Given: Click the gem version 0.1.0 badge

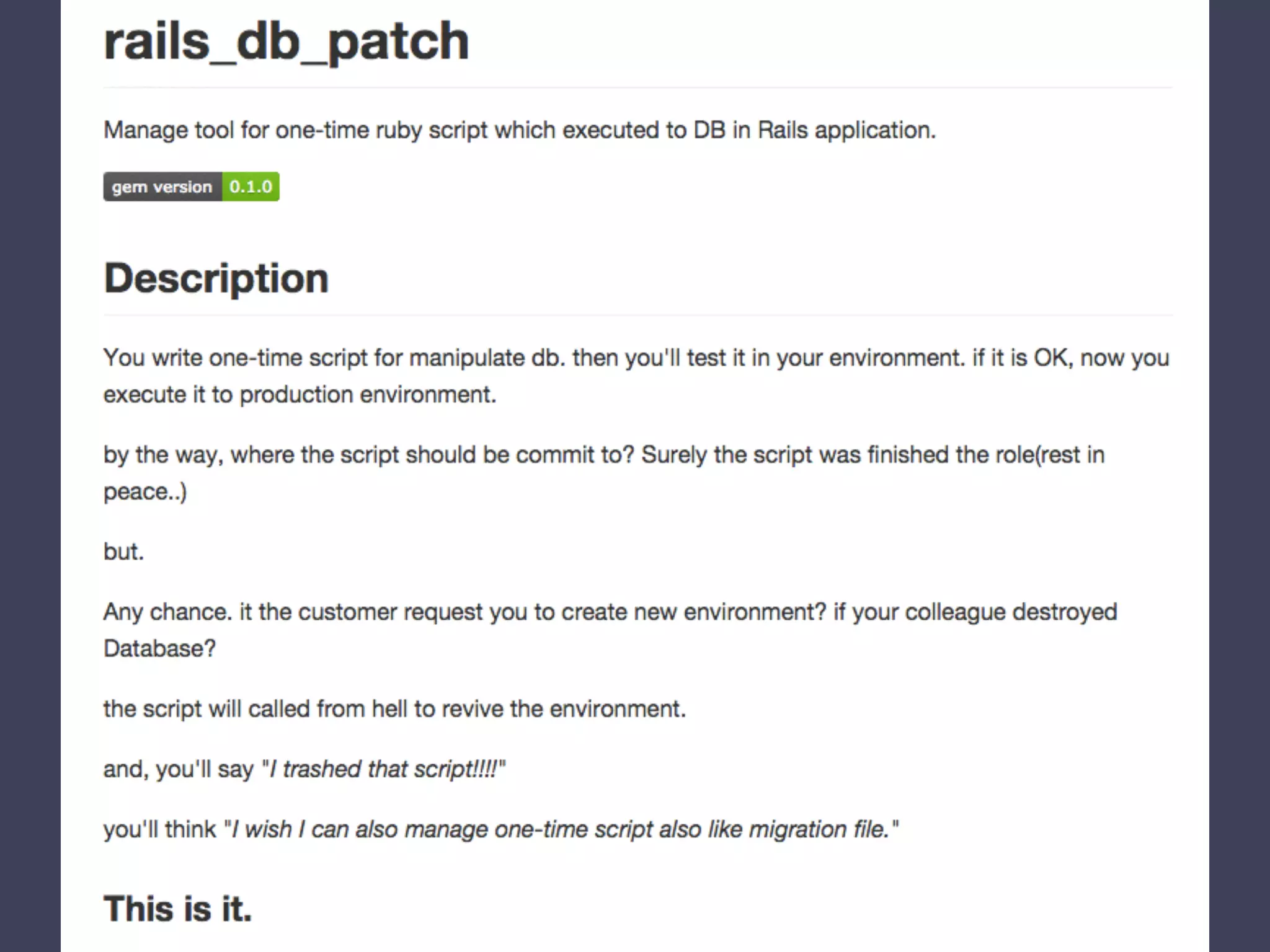Looking at the screenshot, I should pos(191,187).
